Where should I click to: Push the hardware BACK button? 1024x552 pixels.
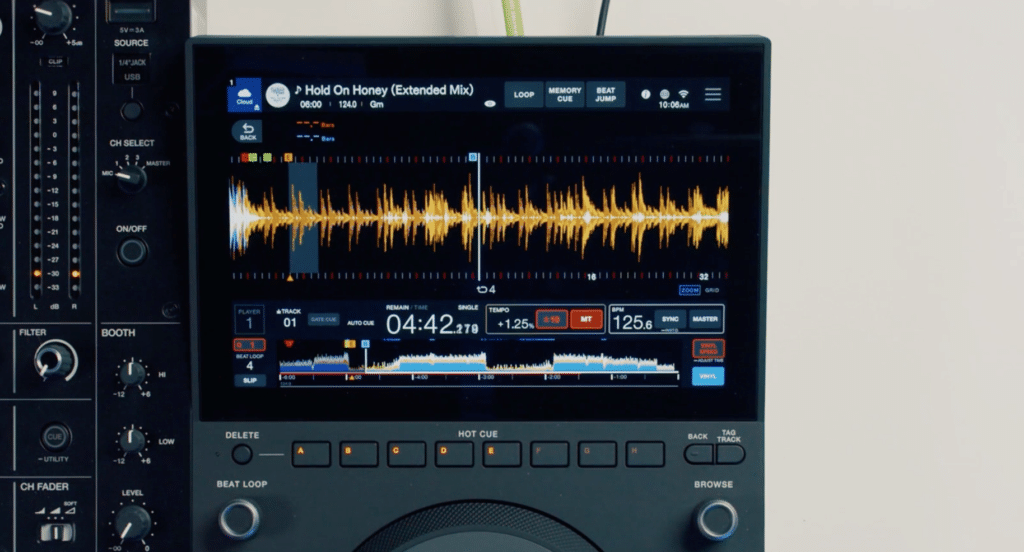[699, 454]
